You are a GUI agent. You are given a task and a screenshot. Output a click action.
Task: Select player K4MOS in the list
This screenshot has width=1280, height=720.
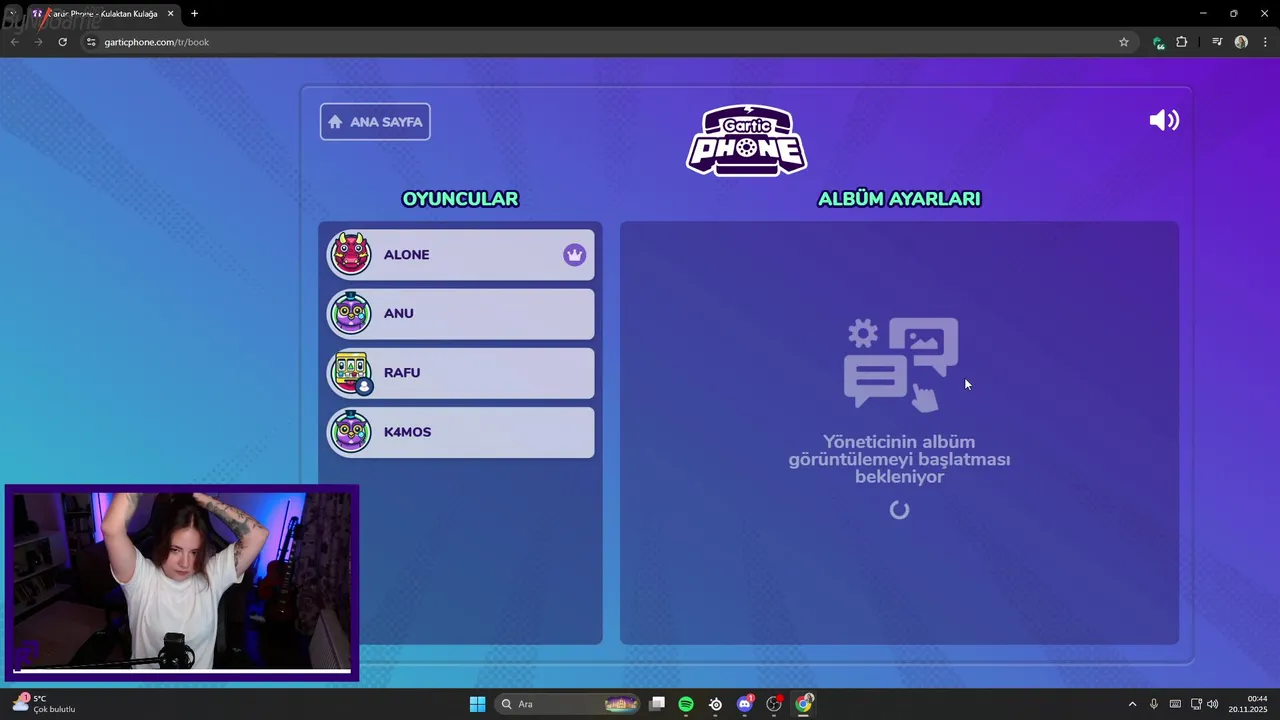click(x=461, y=432)
